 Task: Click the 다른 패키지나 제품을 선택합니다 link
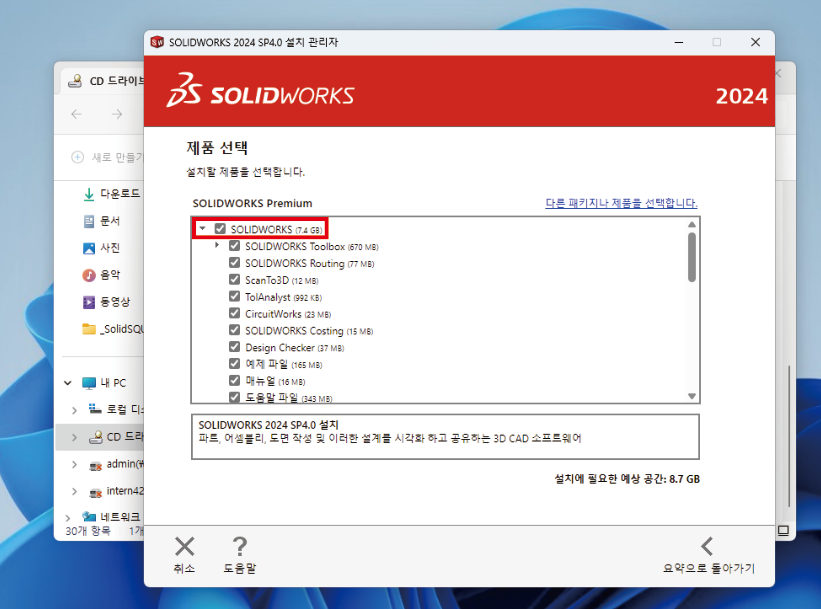(621, 203)
